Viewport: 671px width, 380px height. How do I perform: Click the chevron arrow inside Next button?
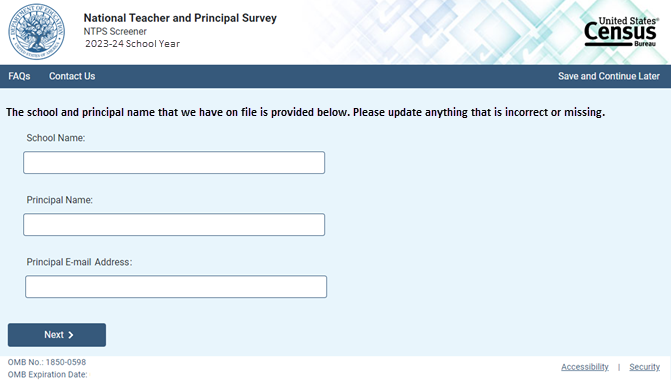[71, 335]
